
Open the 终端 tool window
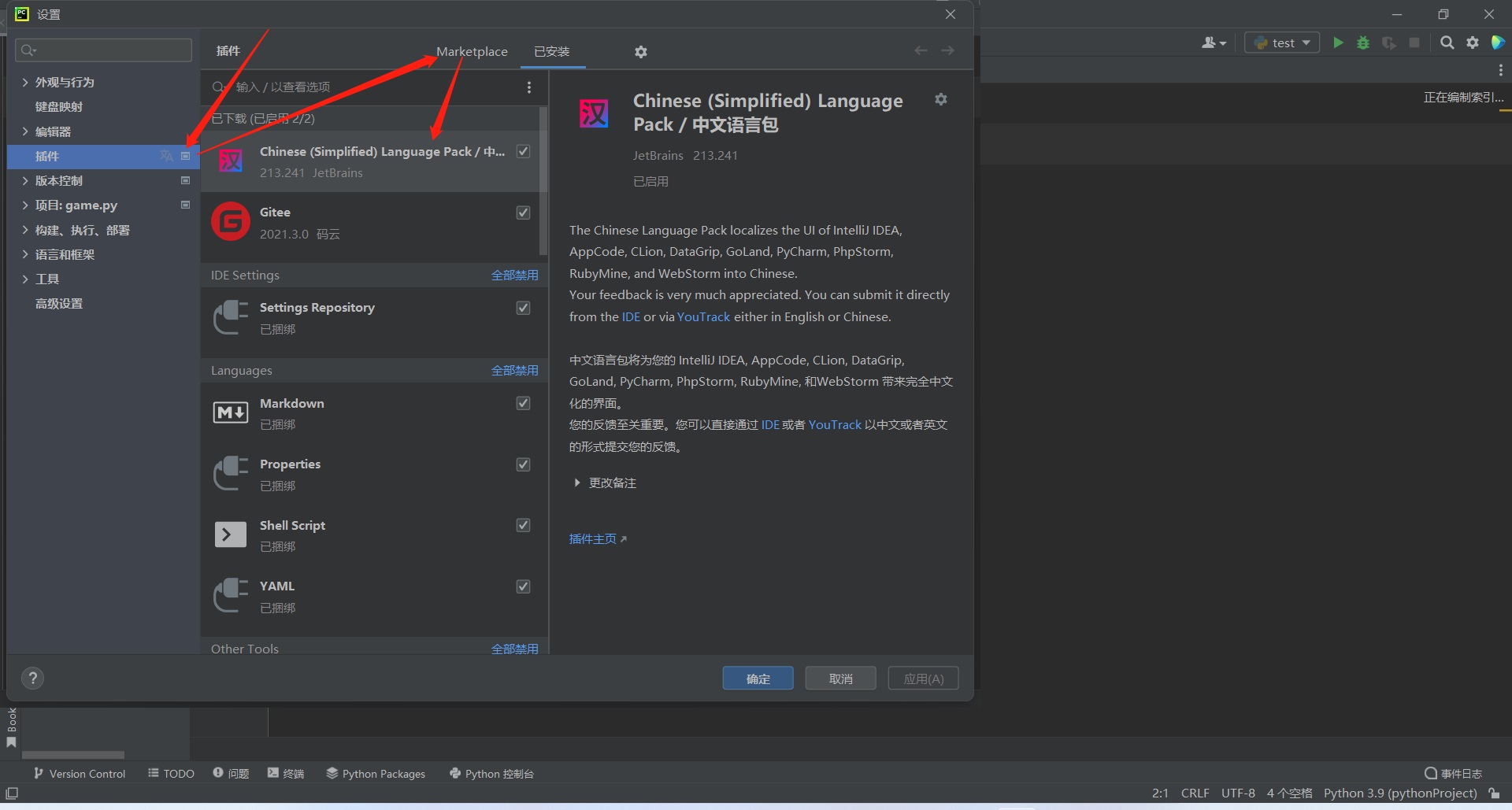286,774
